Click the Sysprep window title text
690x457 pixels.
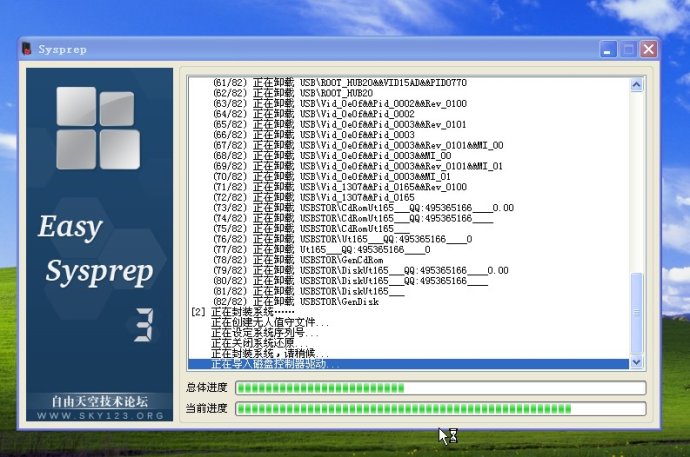coord(62,49)
